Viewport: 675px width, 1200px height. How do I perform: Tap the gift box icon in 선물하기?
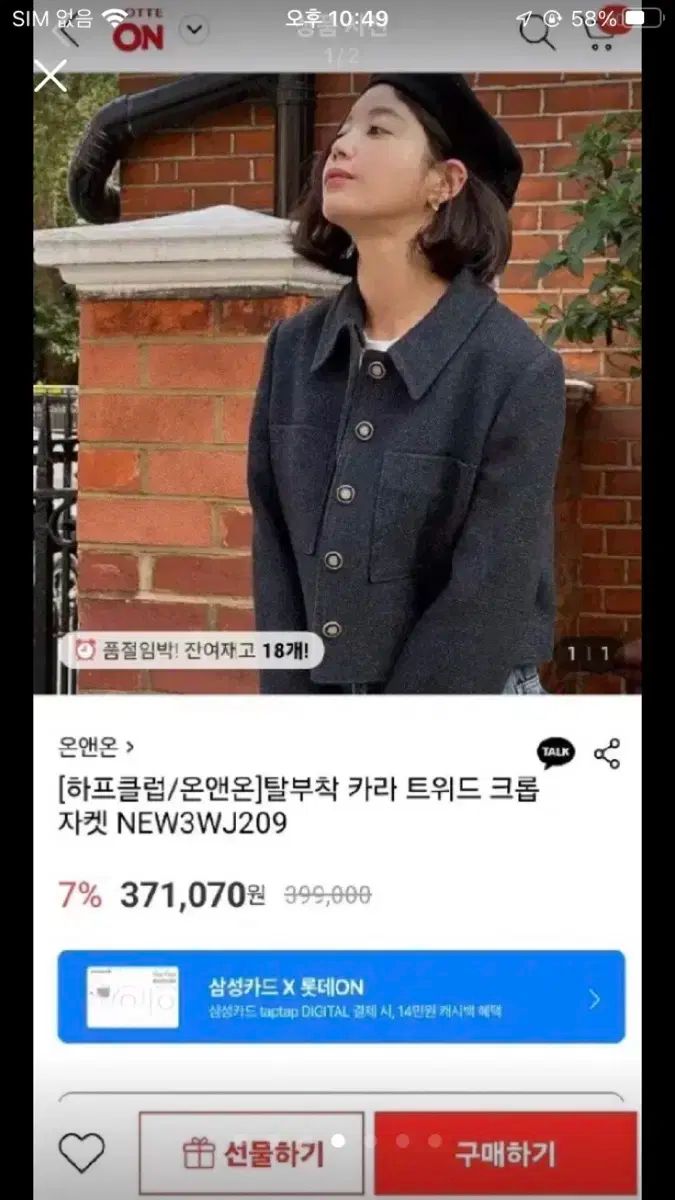[x=199, y=1153]
